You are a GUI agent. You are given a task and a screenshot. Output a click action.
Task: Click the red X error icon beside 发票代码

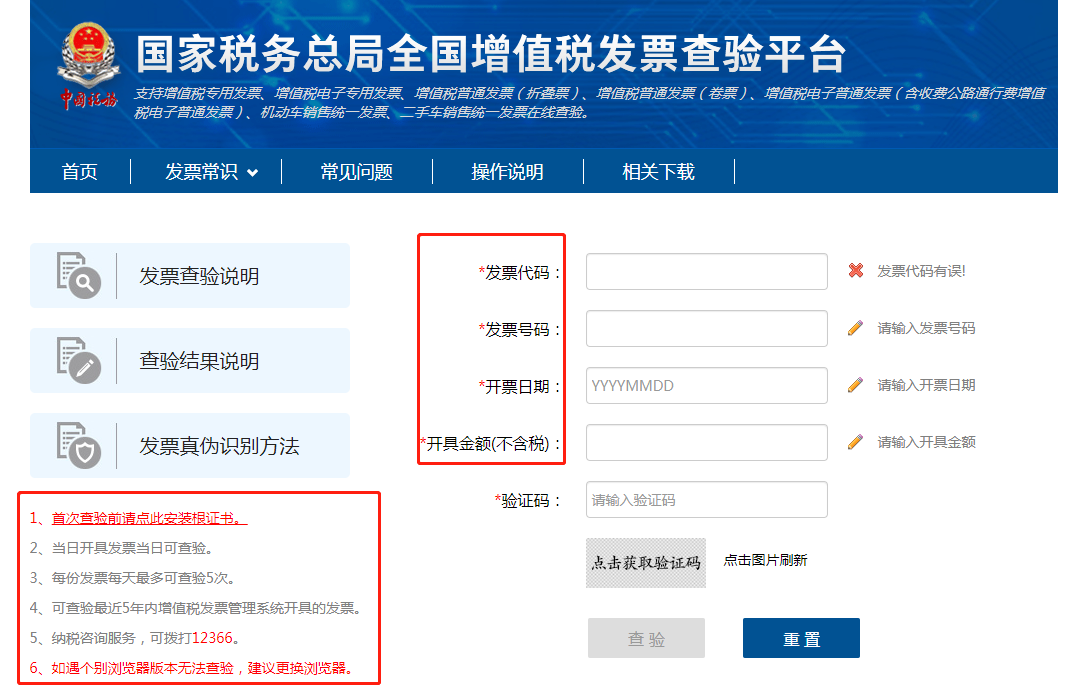pyautogui.click(x=855, y=271)
